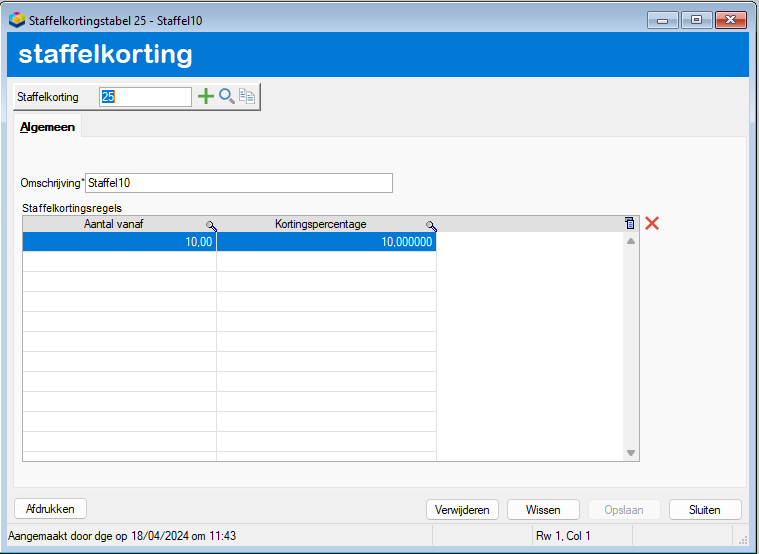Click the Wissen button

(543, 510)
